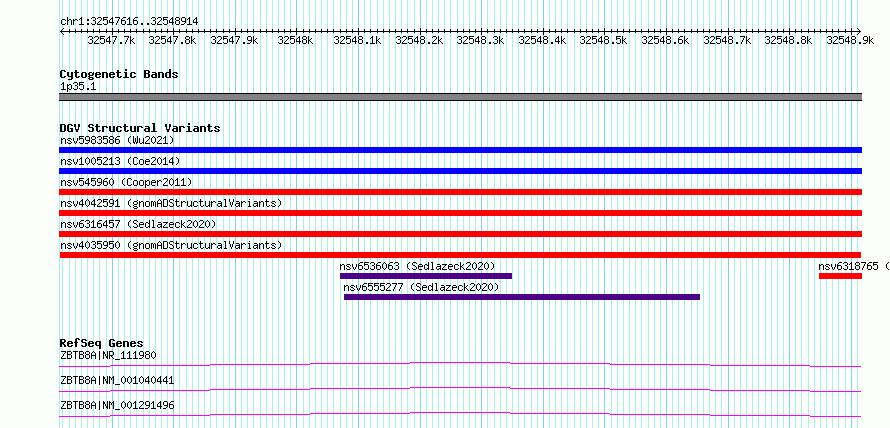
Task: Open the nsv6536063 (Sedlazeck2020) label
Action: [x=417, y=266]
